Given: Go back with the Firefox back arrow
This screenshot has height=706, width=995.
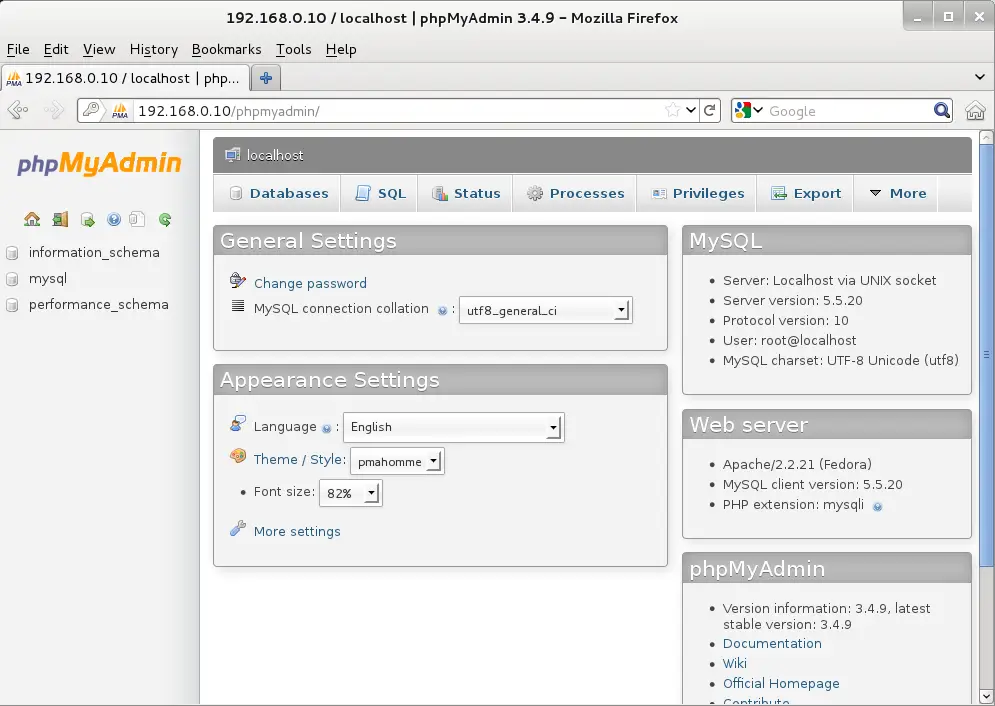Looking at the screenshot, I should coord(18,110).
